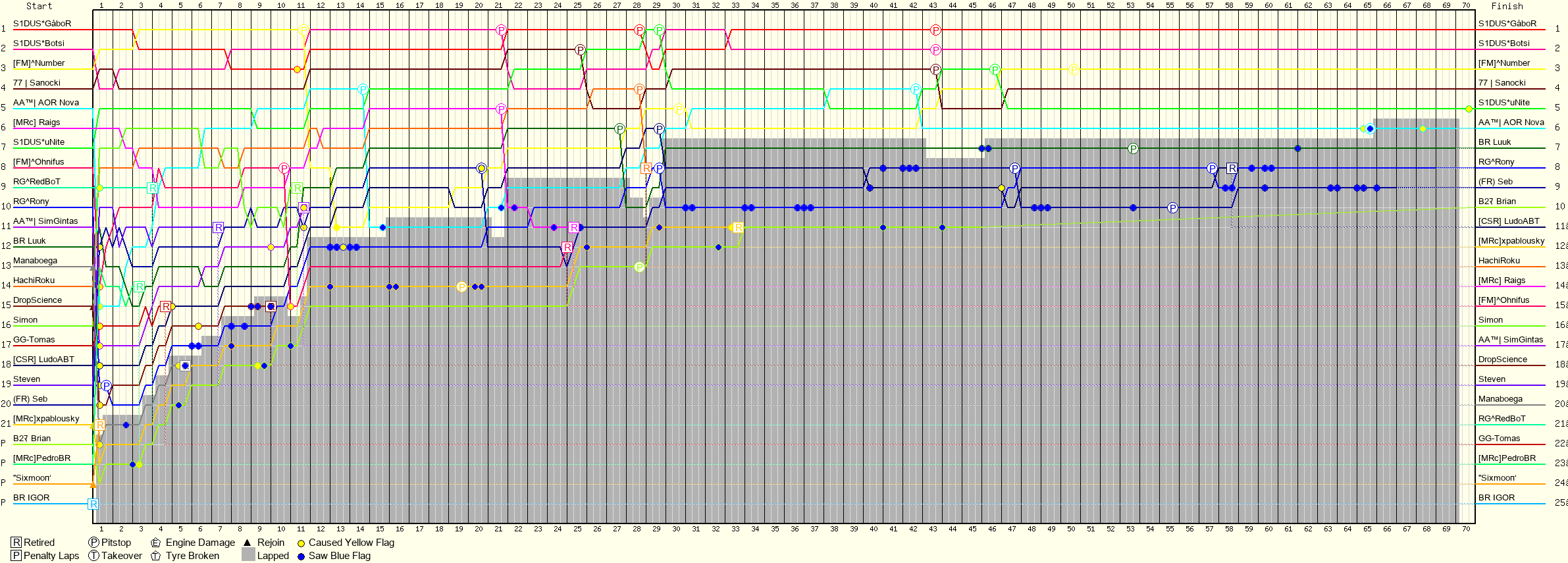The height and width of the screenshot is (563, 1568).
Task: Select 77 | Sanocki in the Finish list
Action: click(x=1502, y=83)
